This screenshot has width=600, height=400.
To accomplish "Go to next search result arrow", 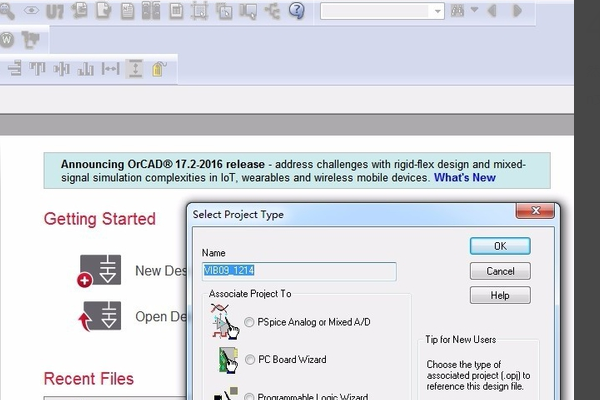I will tap(517, 11).
